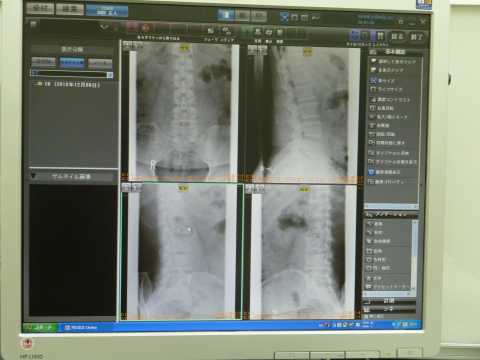The width and height of the screenshot is (480, 360).
Task: Toggle the first small overlay button on the top-left X-ray
Action: click(126, 45)
